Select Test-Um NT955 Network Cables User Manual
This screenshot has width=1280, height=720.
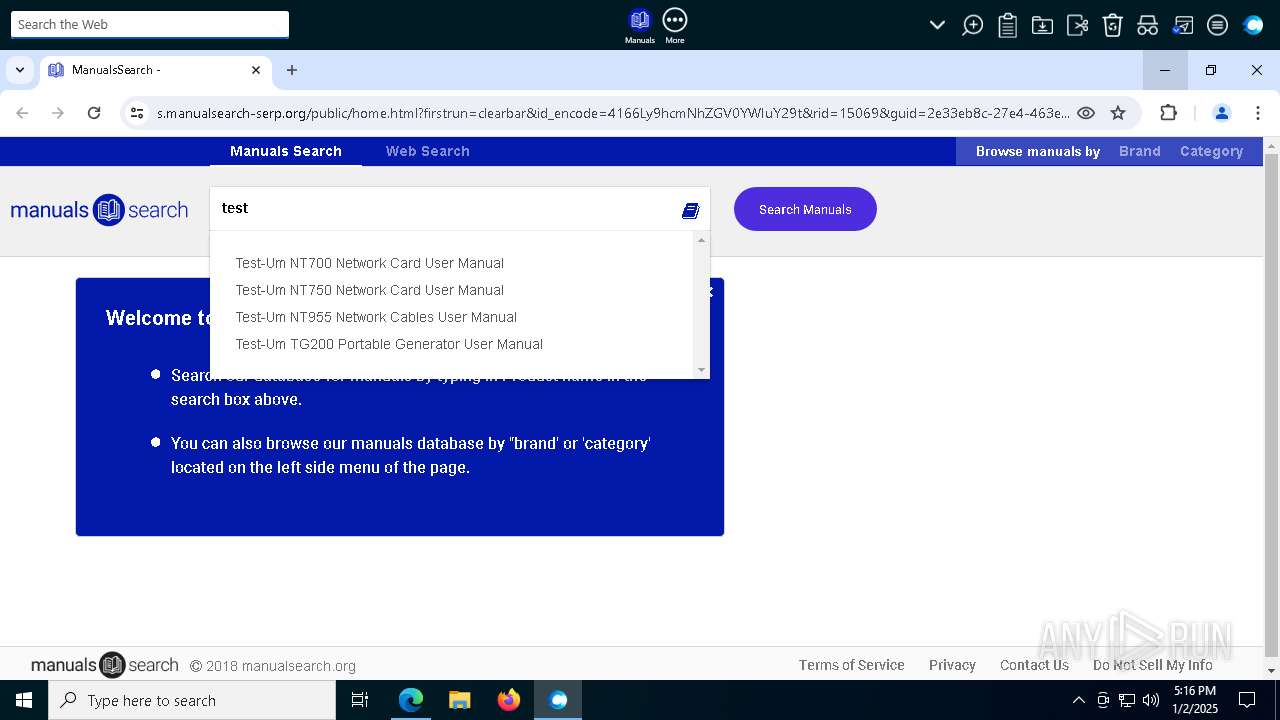[x=376, y=317]
